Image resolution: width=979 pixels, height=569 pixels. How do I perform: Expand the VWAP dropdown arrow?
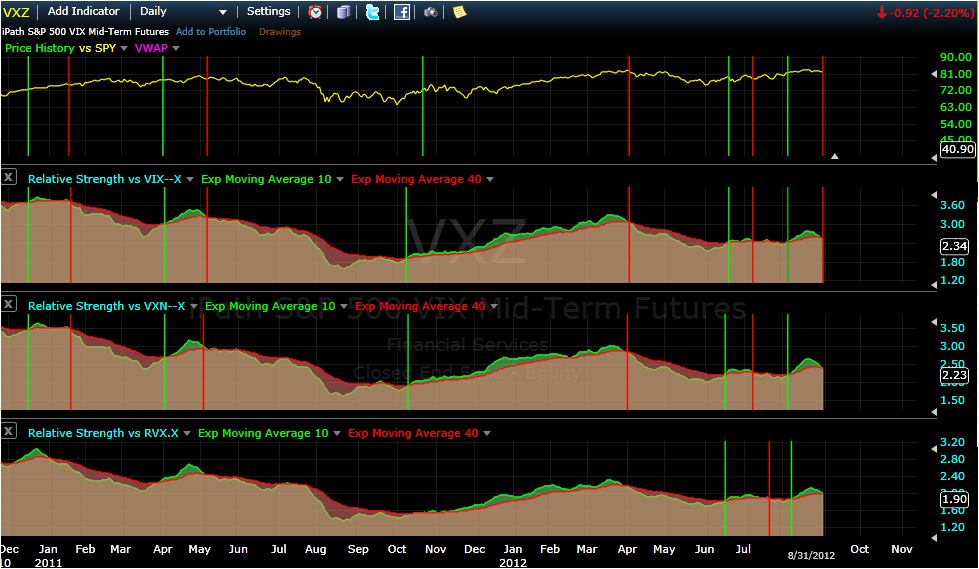176,49
